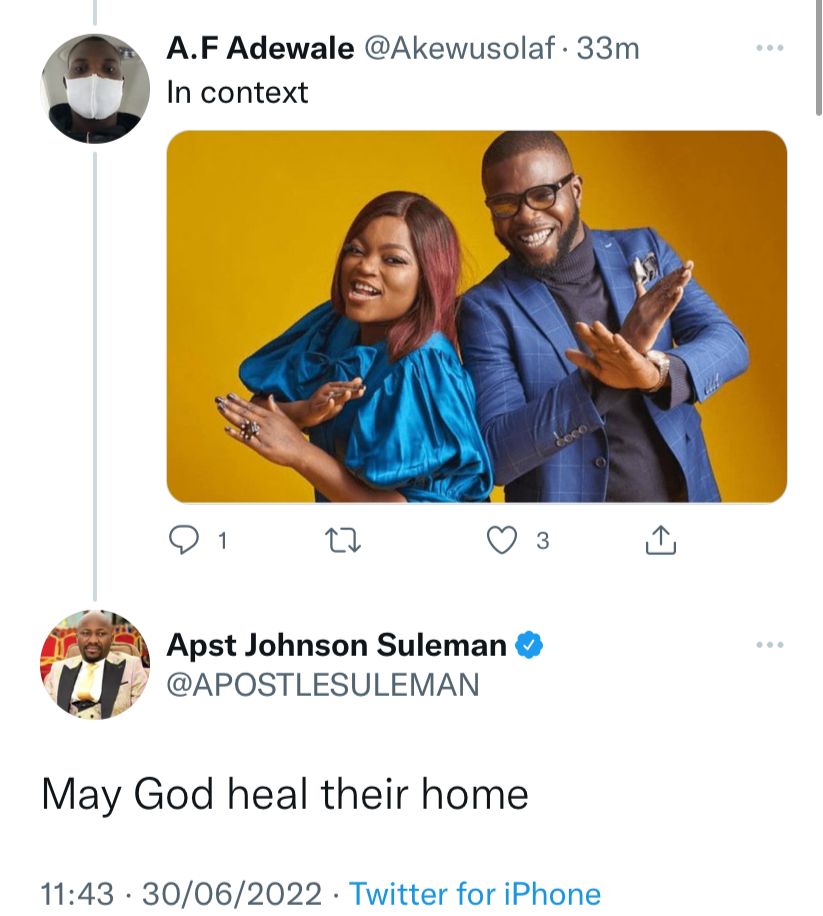Click the 'May God heal their home' text
823x916 pixels.
pyautogui.click(x=285, y=795)
